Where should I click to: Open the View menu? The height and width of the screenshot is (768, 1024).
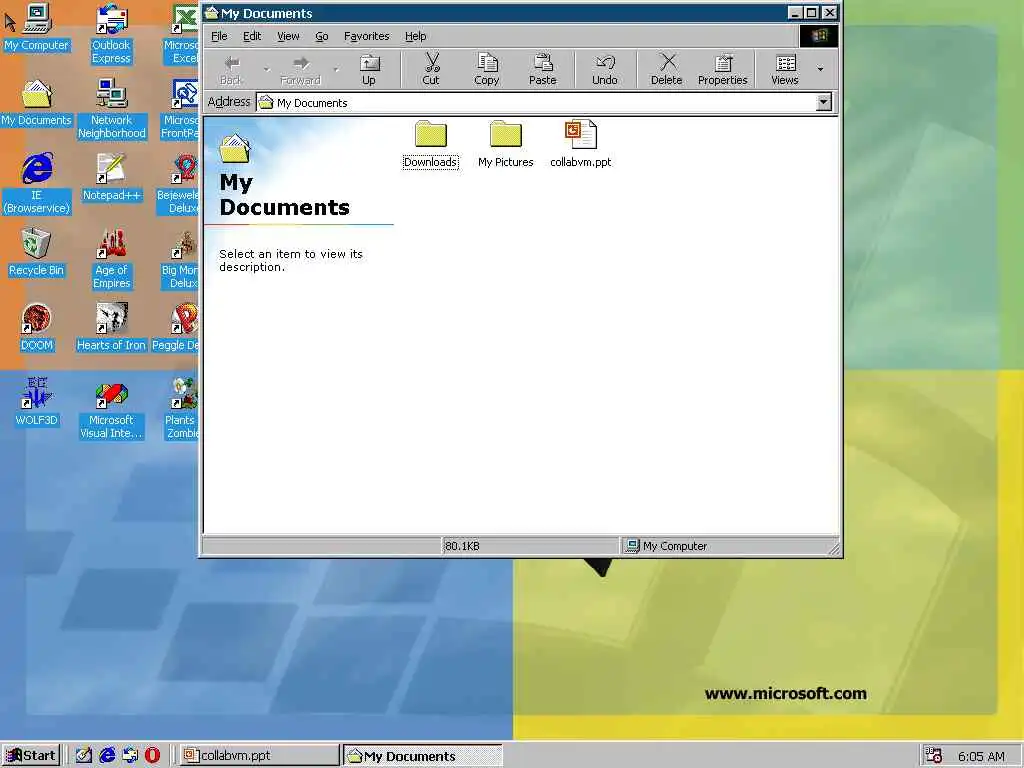point(288,36)
